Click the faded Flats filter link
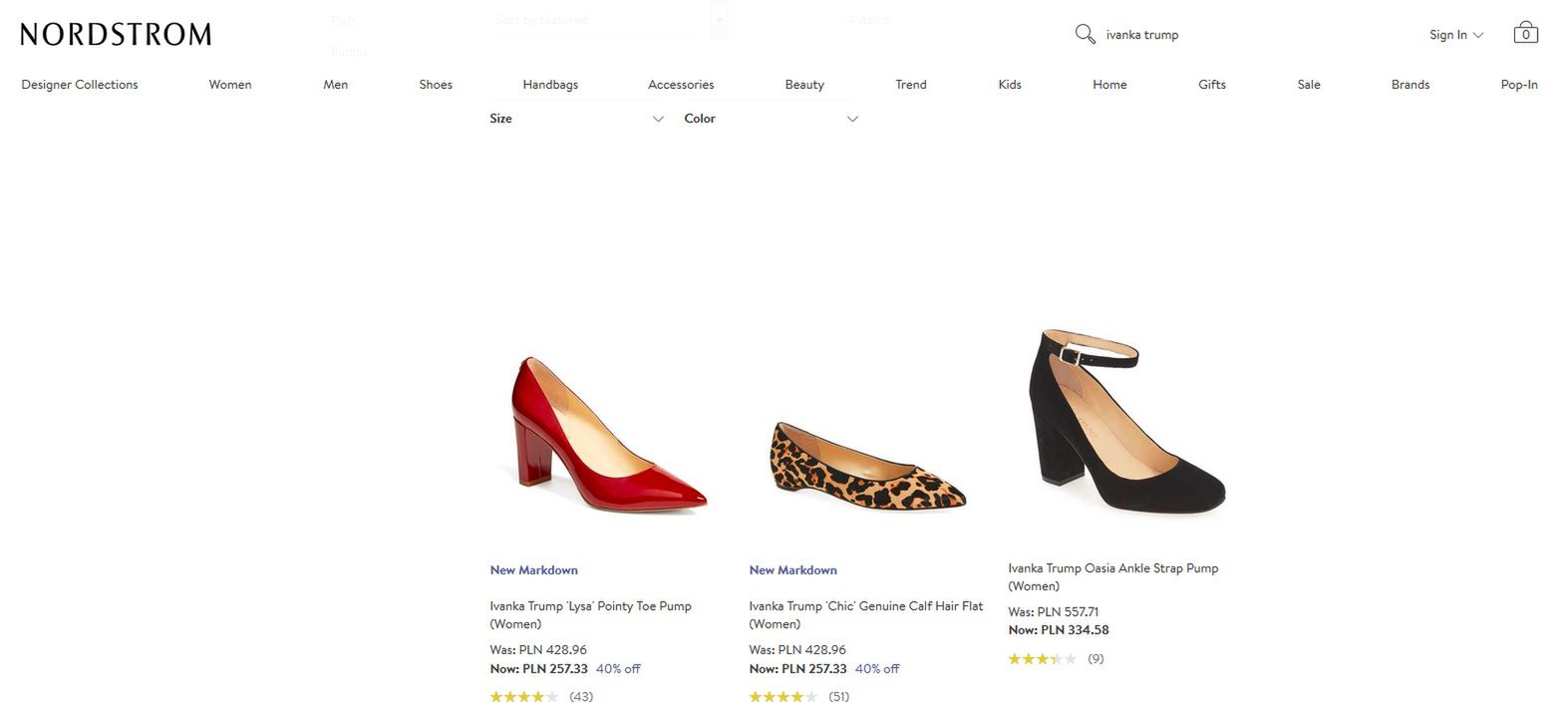Viewport: 1568px width, 716px height. [343, 20]
